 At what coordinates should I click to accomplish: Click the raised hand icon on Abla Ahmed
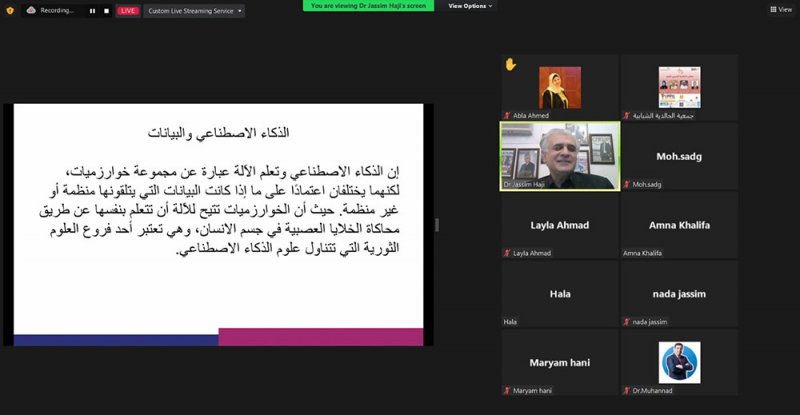(510, 64)
